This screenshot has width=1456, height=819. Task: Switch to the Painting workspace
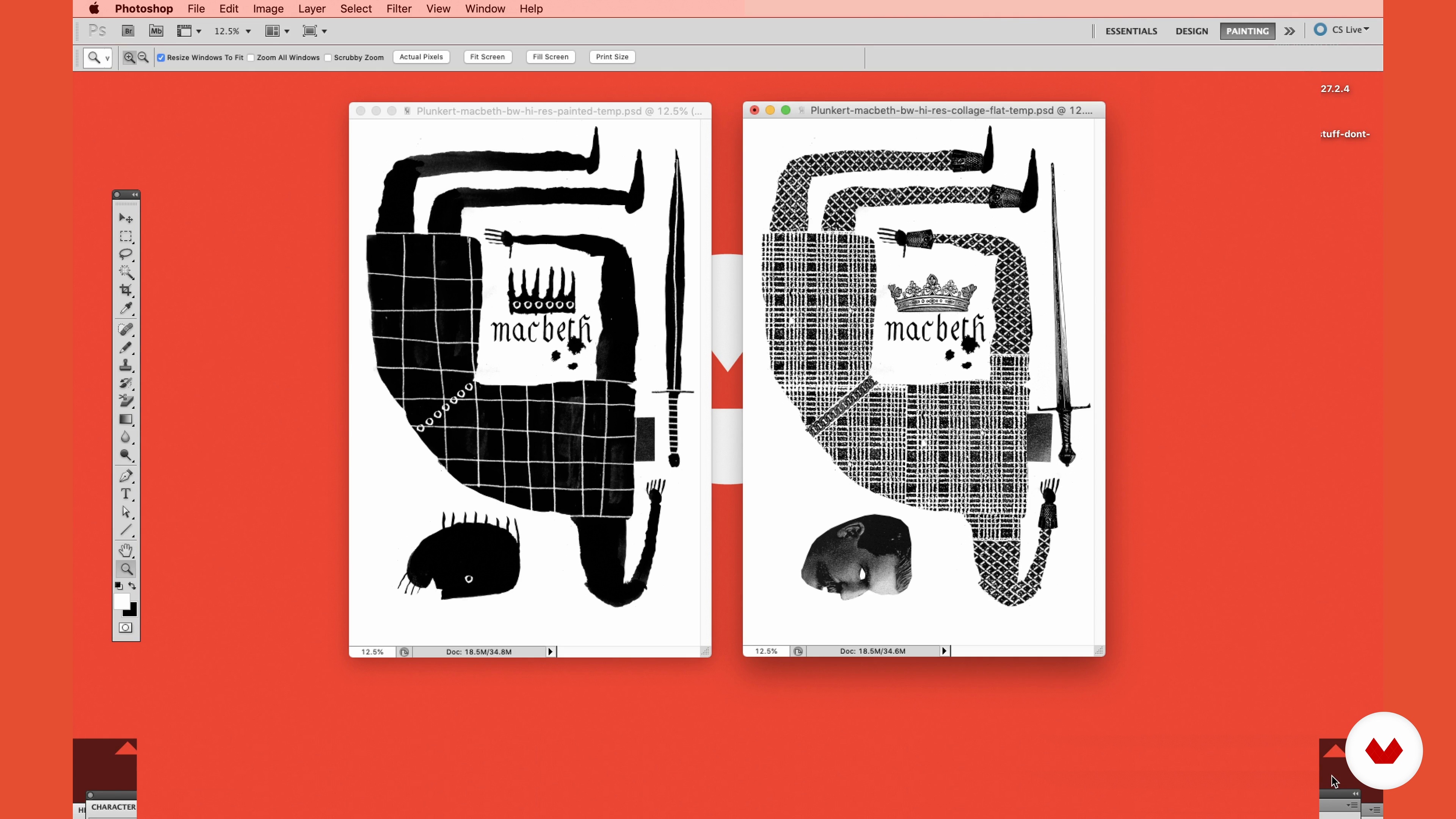tap(1247, 31)
